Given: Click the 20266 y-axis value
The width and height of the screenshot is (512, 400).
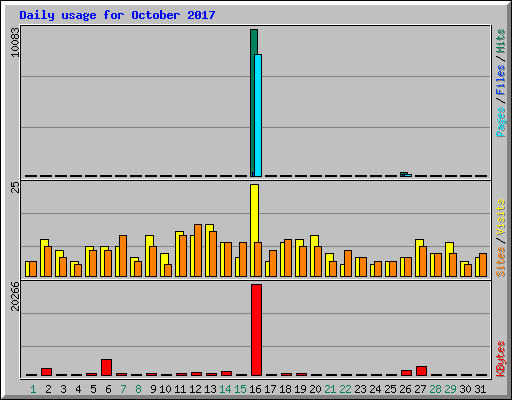Looking at the screenshot, I should [x=15, y=296].
